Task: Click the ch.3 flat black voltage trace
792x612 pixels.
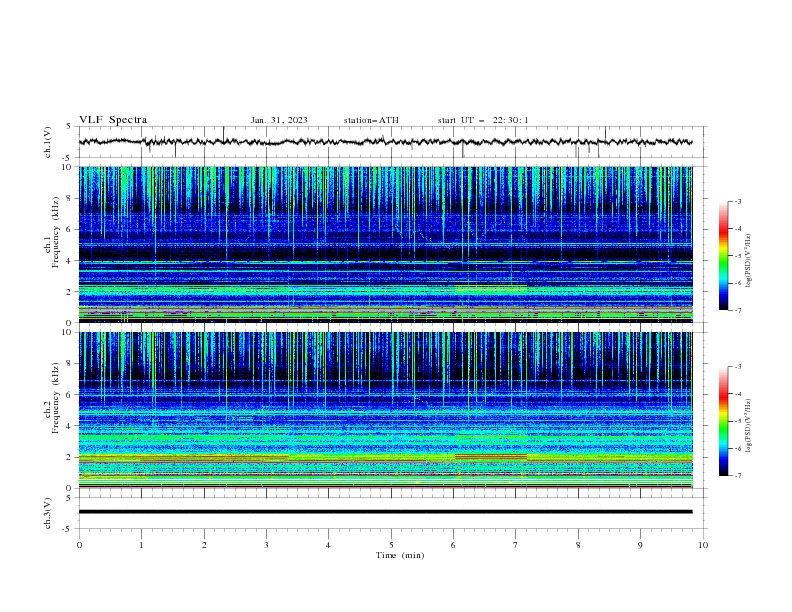Action: pos(385,512)
